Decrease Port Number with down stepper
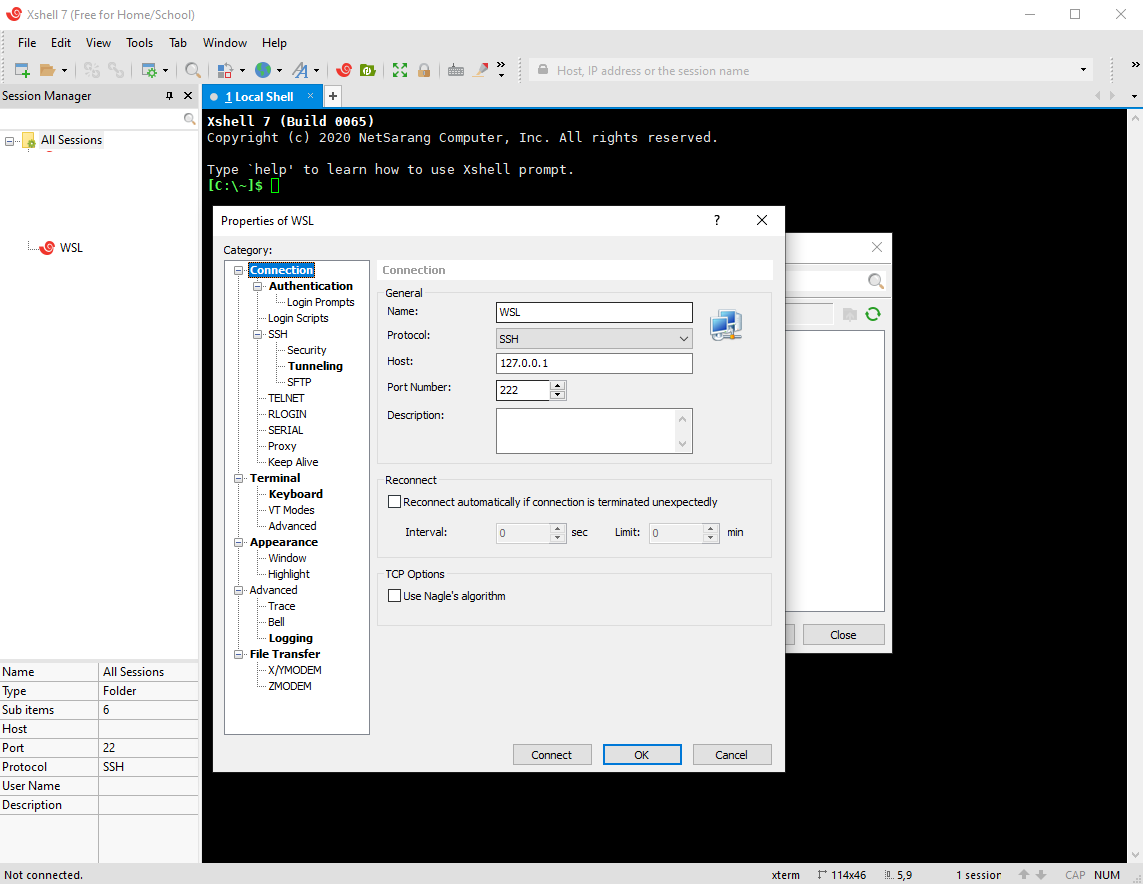 (x=558, y=395)
